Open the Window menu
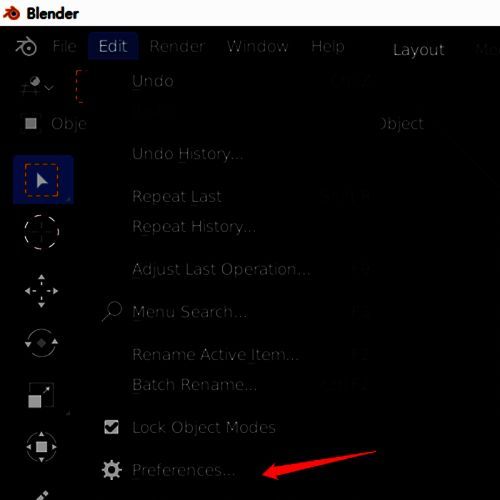This screenshot has height=500, width=500. coord(257,46)
